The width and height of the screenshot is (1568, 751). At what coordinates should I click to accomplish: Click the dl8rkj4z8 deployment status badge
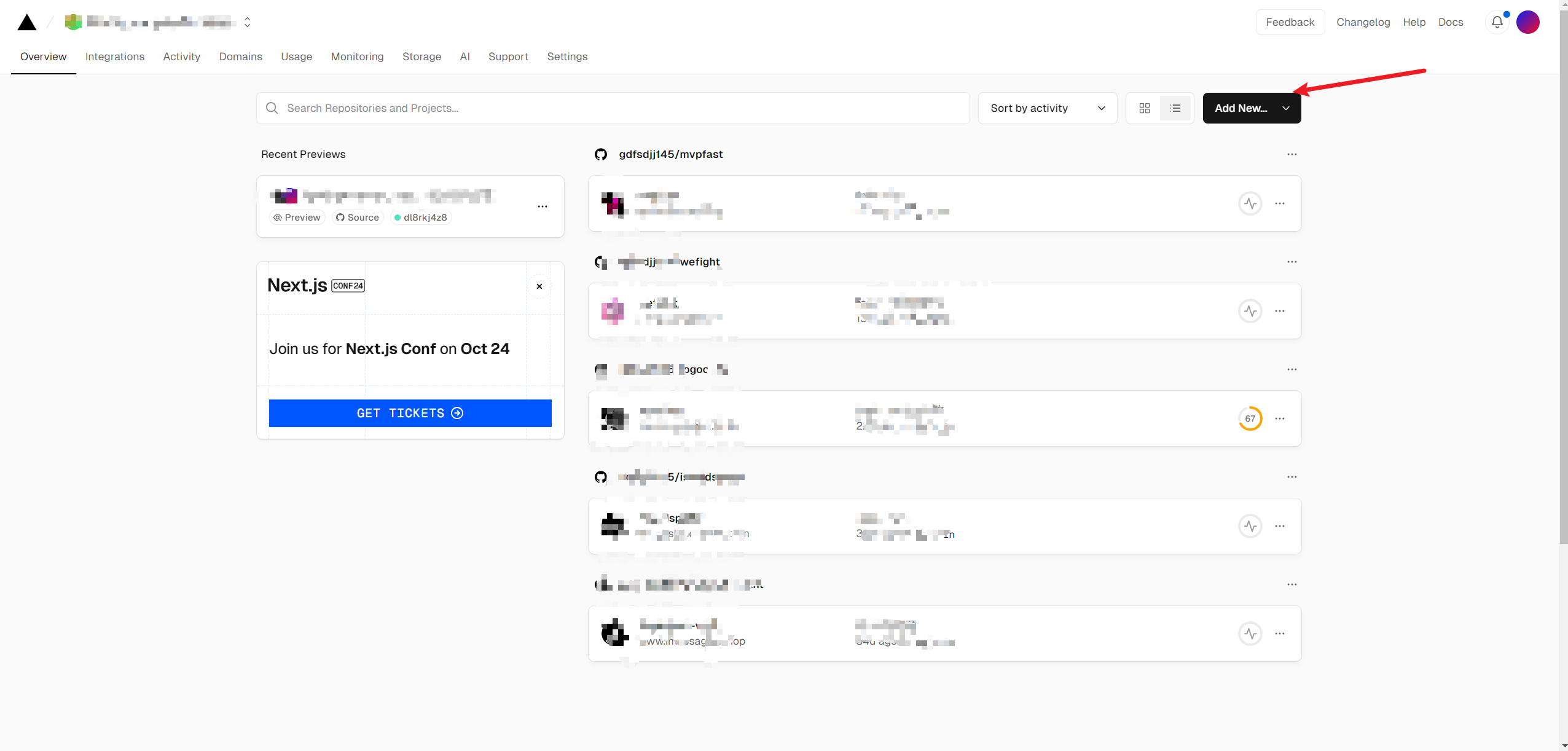(x=421, y=218)
